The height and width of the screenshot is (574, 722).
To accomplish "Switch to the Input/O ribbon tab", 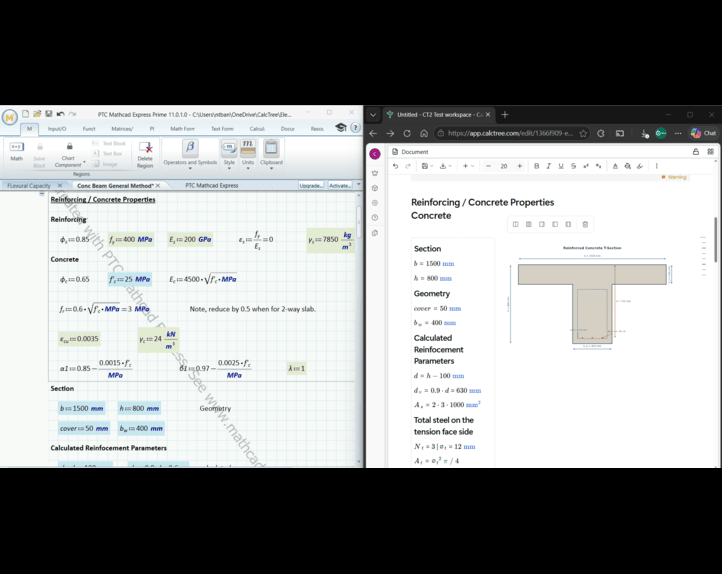I will tap(57, 129).
